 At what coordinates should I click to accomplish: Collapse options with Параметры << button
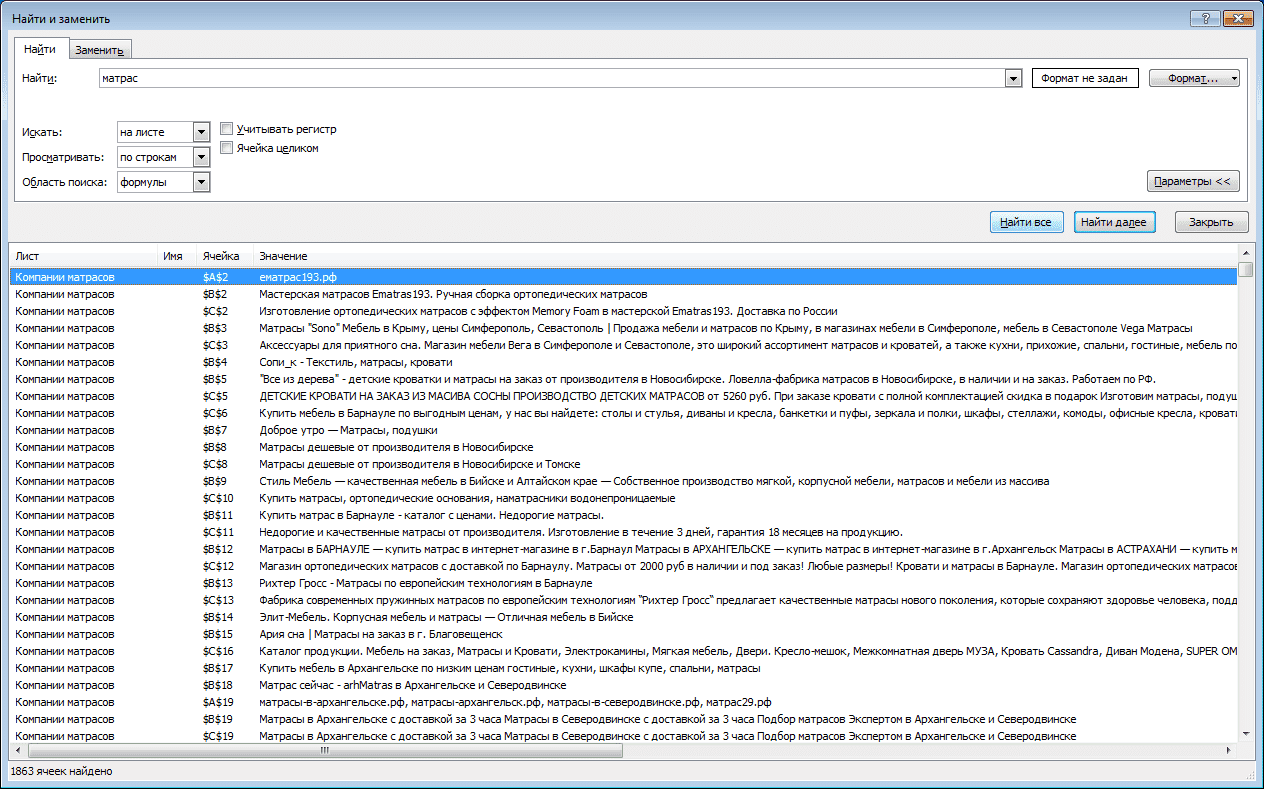(x=1194, y=182)
